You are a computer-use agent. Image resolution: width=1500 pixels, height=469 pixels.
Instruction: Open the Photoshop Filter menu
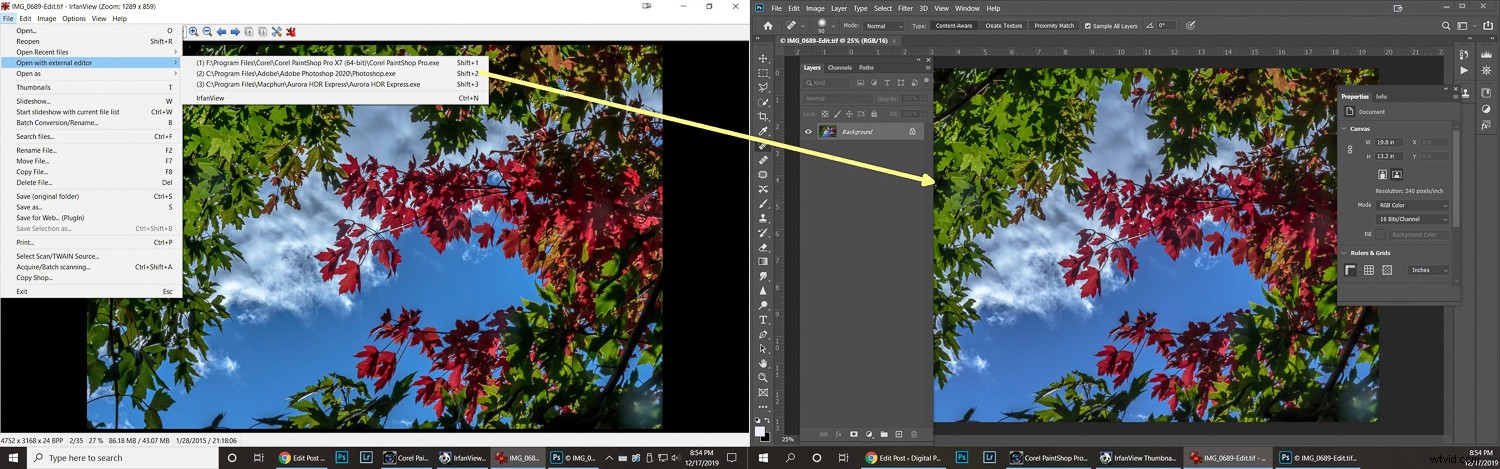tap(905, 8)
